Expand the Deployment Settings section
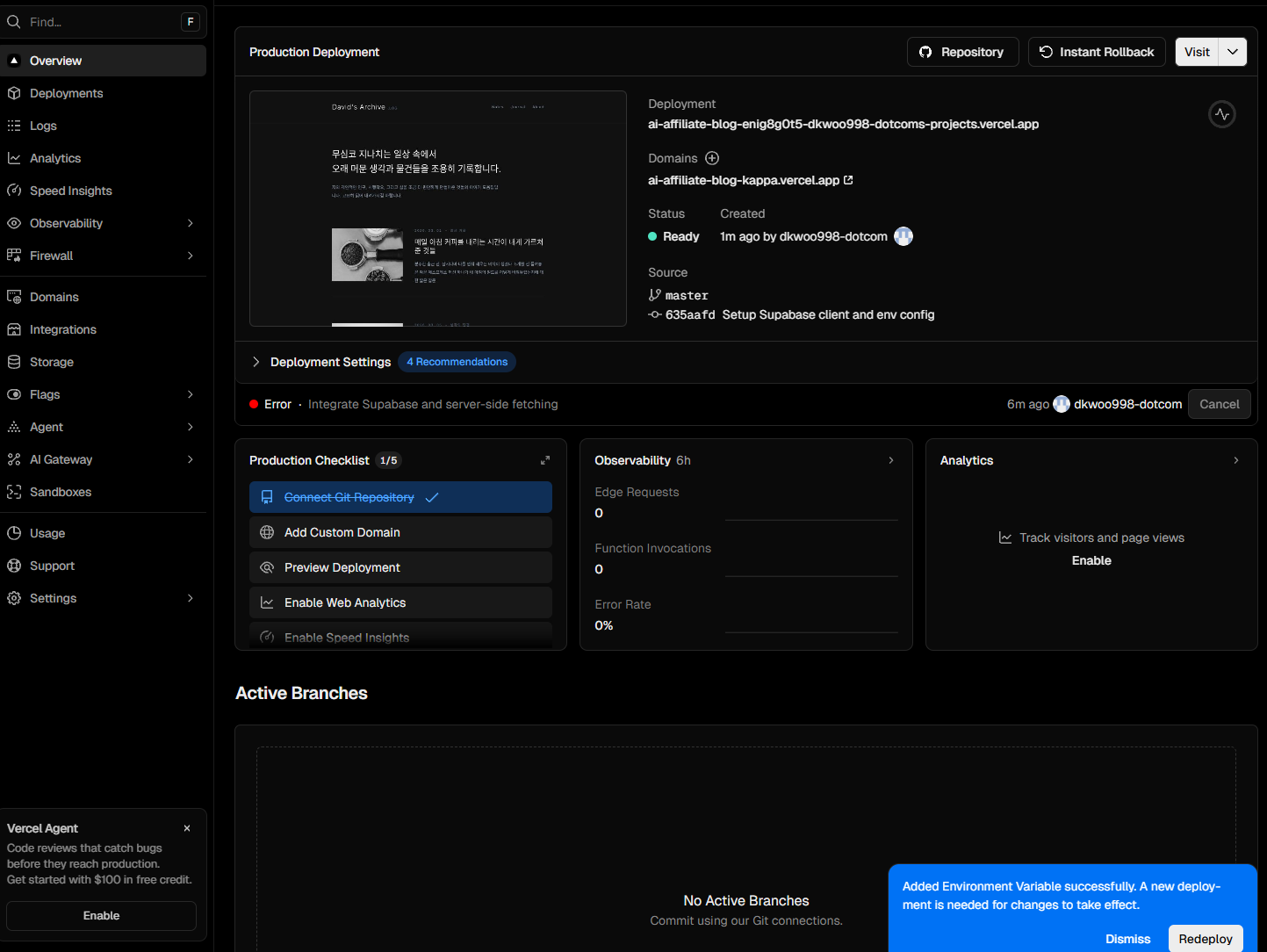 point(256,362)
